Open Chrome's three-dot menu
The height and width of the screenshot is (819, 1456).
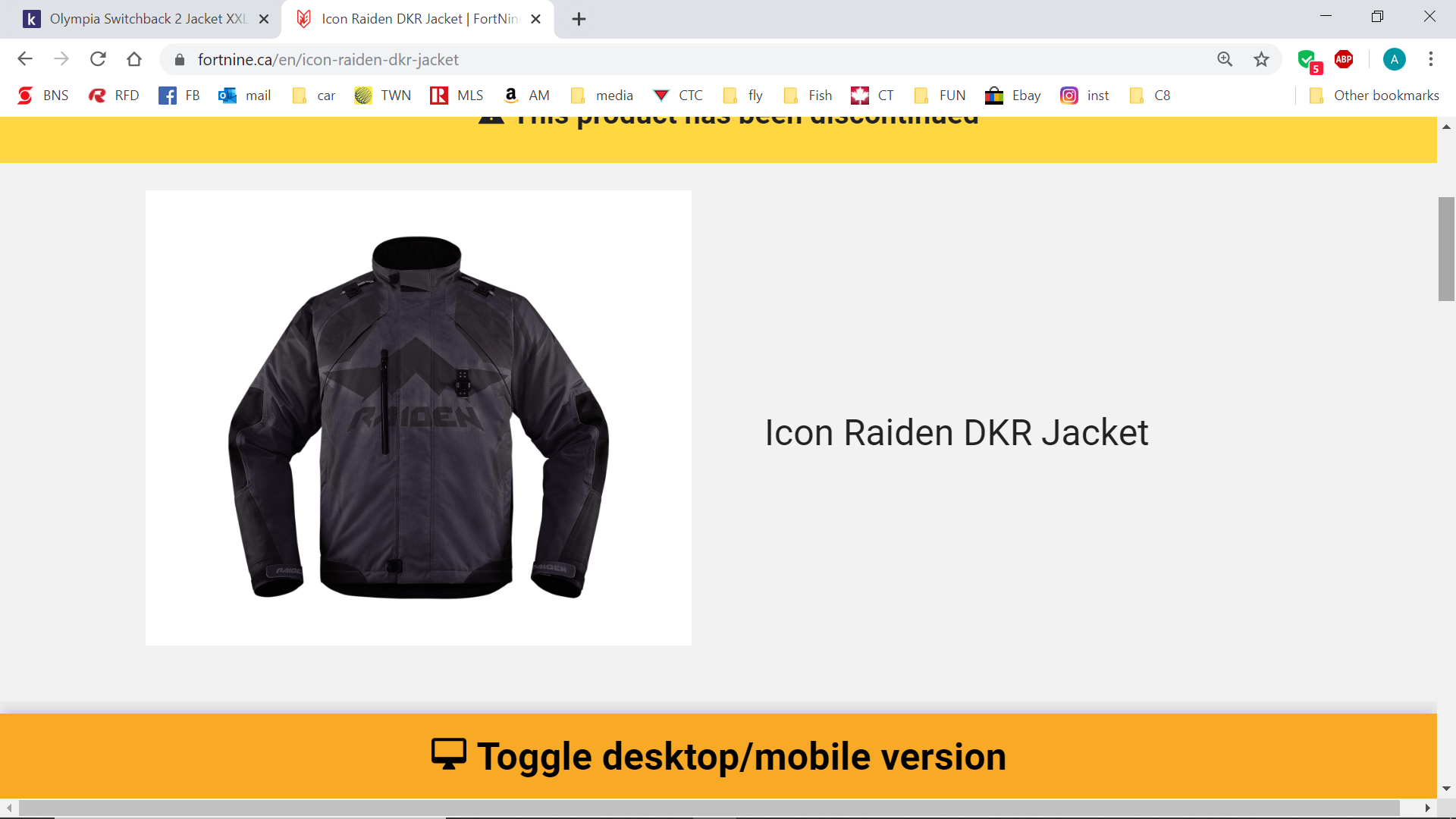(1431, 59)
